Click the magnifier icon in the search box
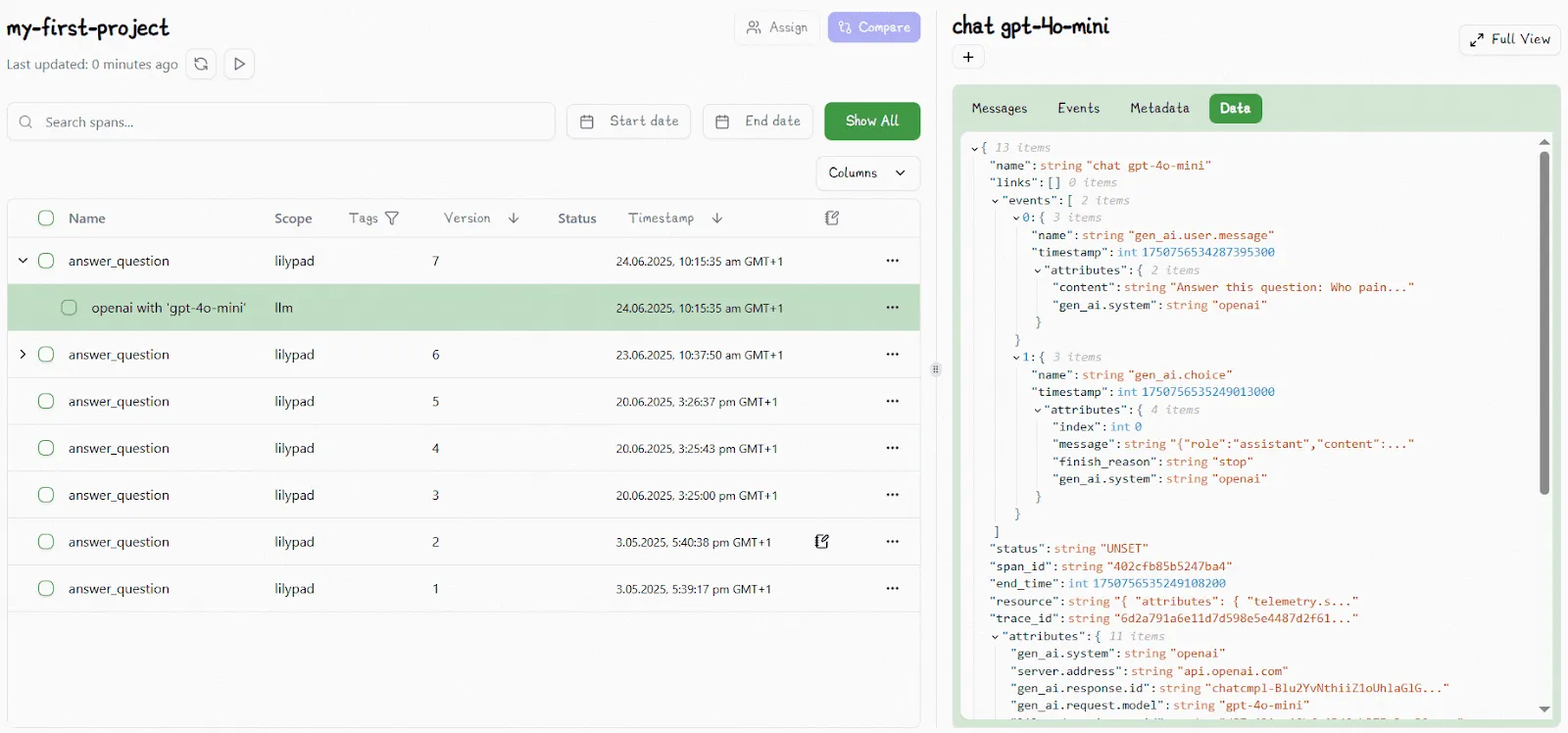 [25, 122]
